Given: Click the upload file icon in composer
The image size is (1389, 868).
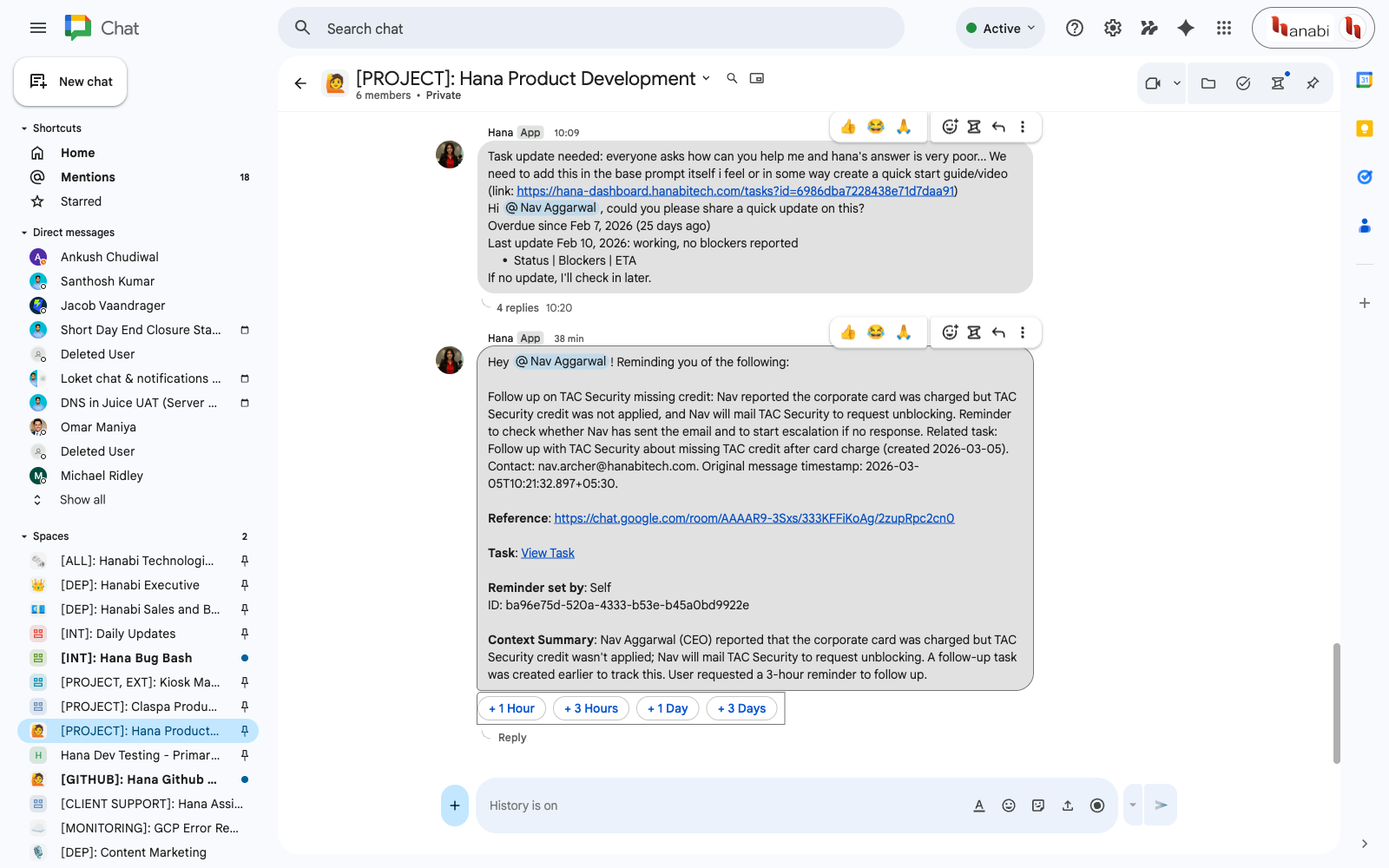Looking at the screenshot, I should 1068,806.
